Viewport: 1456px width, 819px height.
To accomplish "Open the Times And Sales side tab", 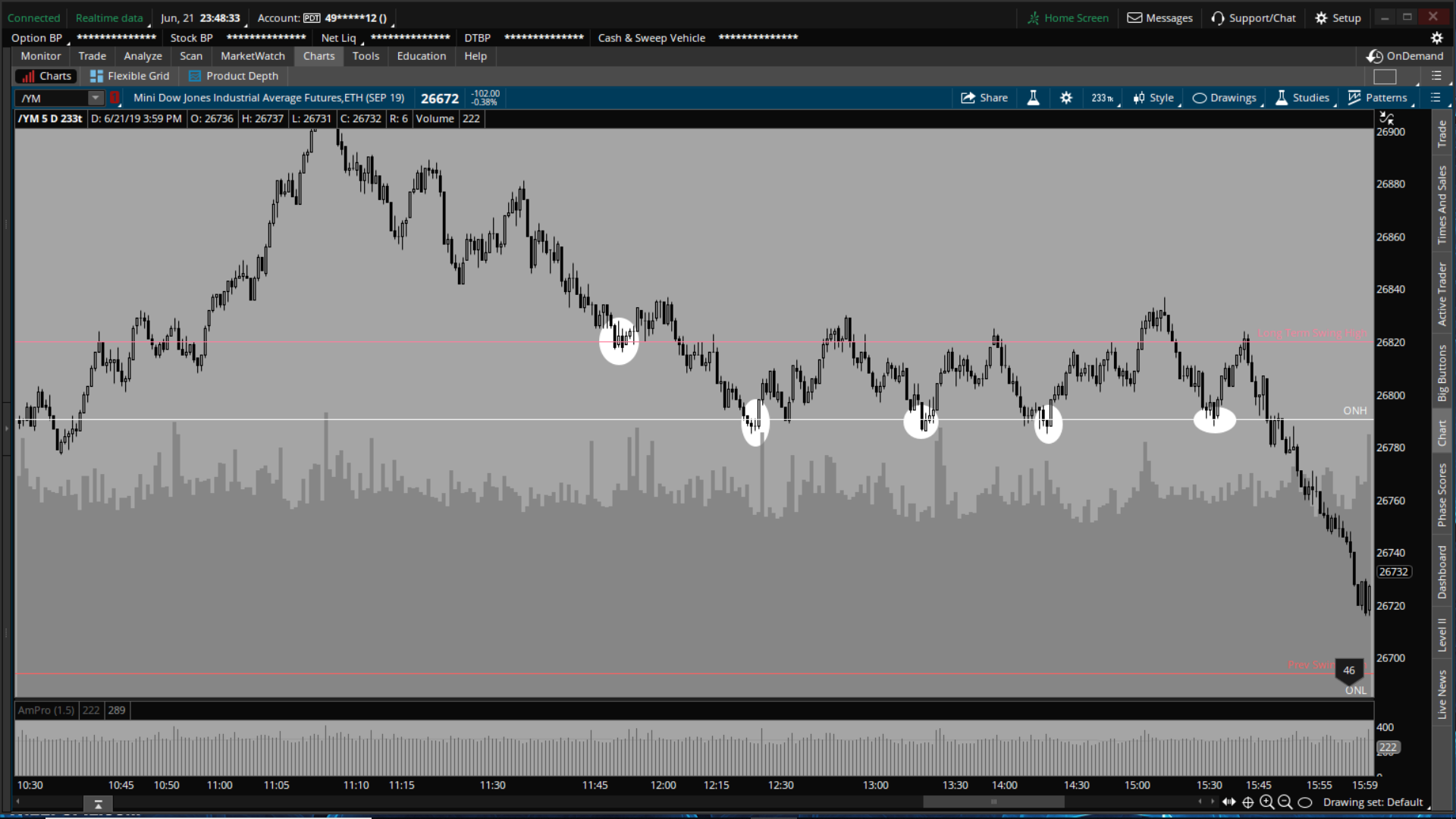I will point(1442,205).
